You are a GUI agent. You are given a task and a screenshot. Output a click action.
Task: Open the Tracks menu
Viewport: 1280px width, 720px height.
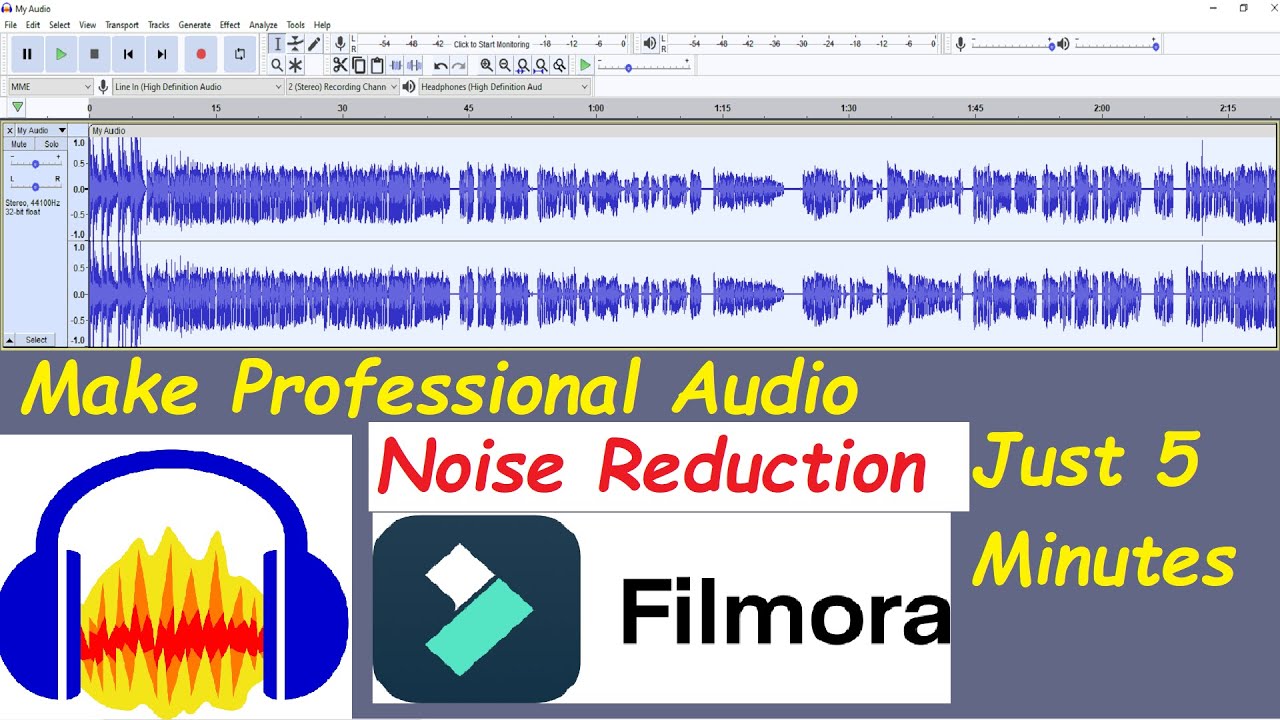159,25
